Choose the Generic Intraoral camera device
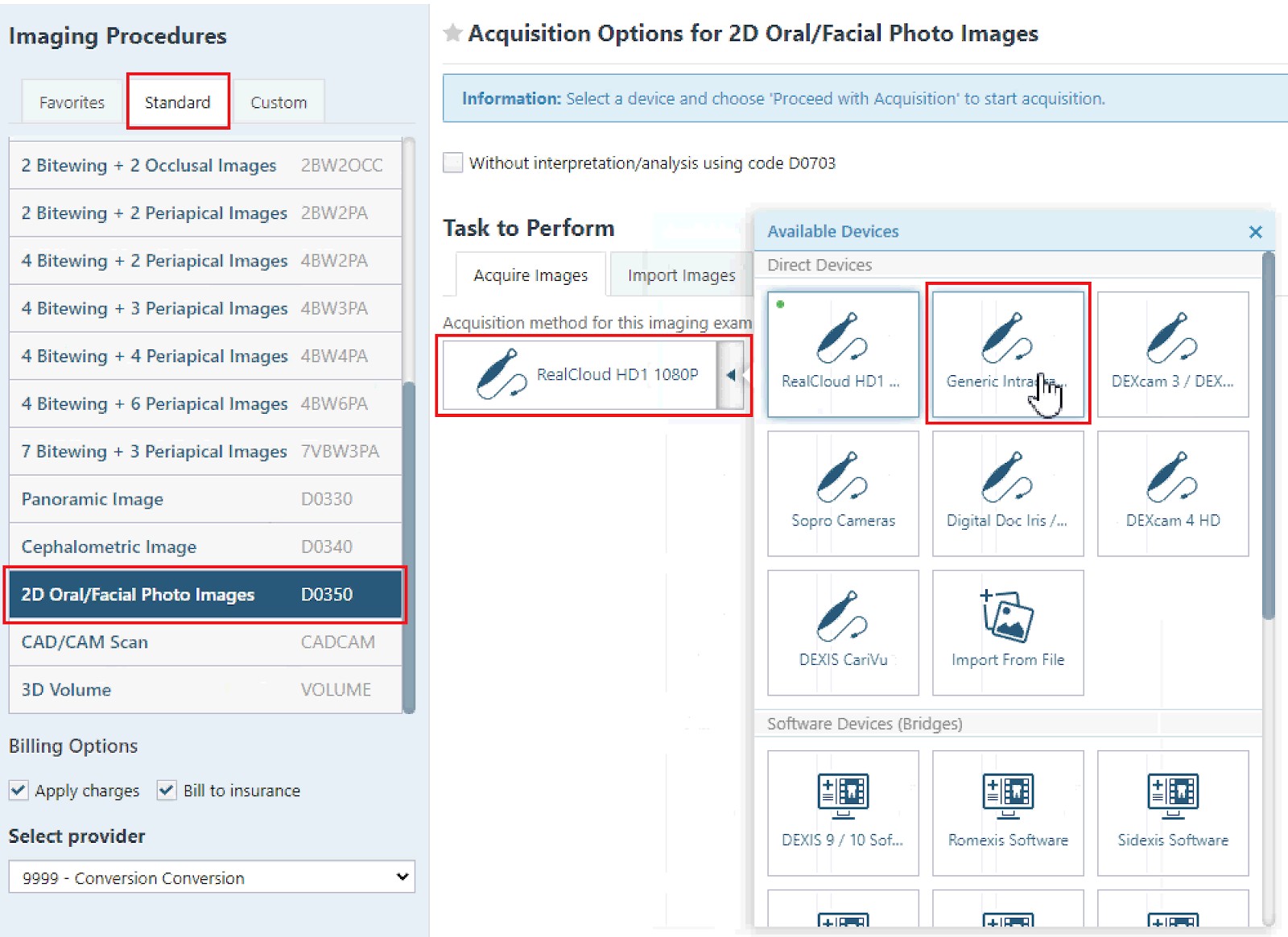This screenshot has height=937, width=1288. tap(1008, 354)
